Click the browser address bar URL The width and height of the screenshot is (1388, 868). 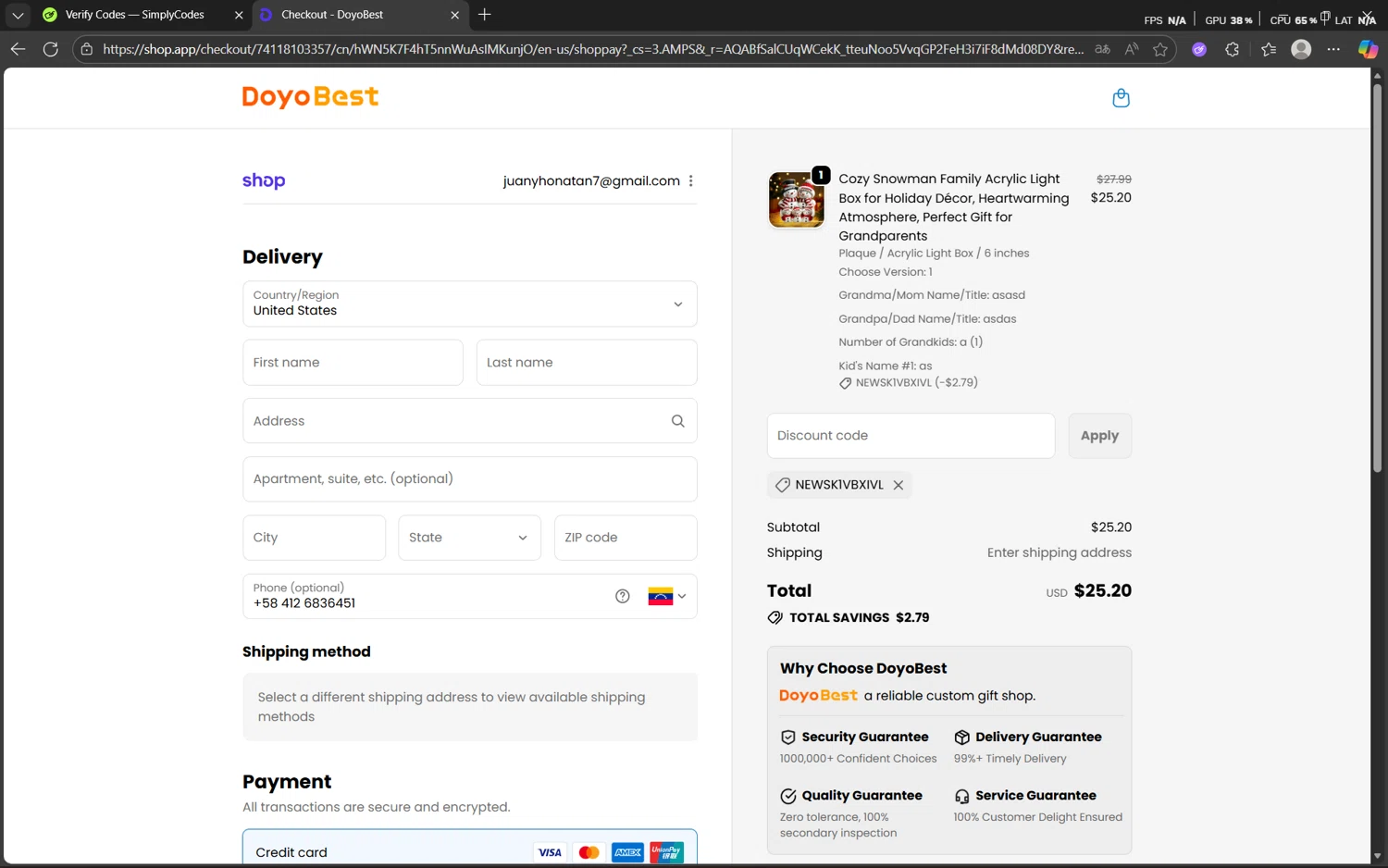point(592,49)
